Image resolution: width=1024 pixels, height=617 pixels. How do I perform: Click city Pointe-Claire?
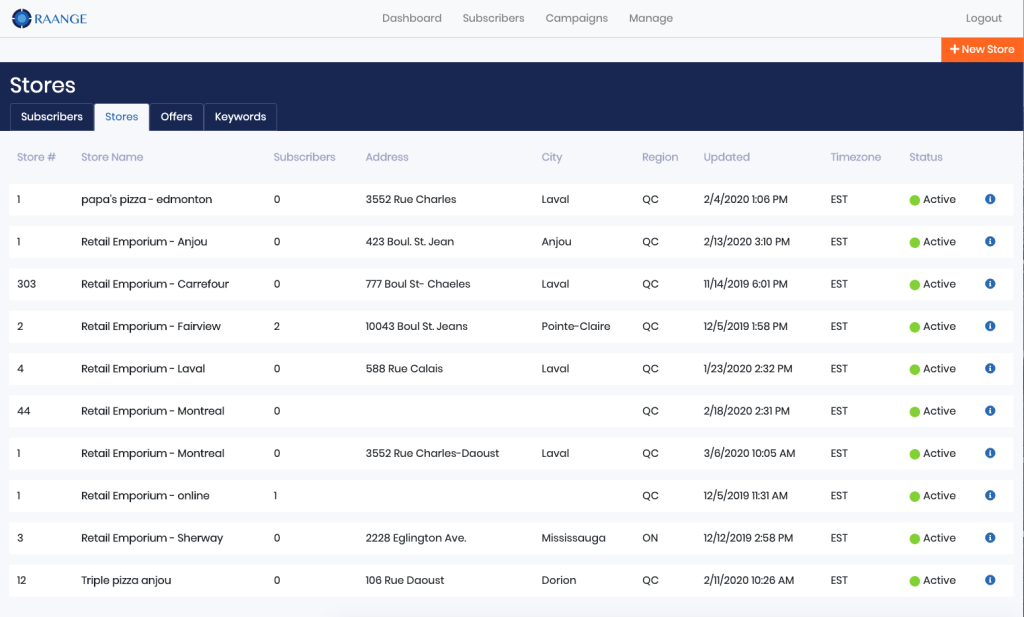[576, 326]
